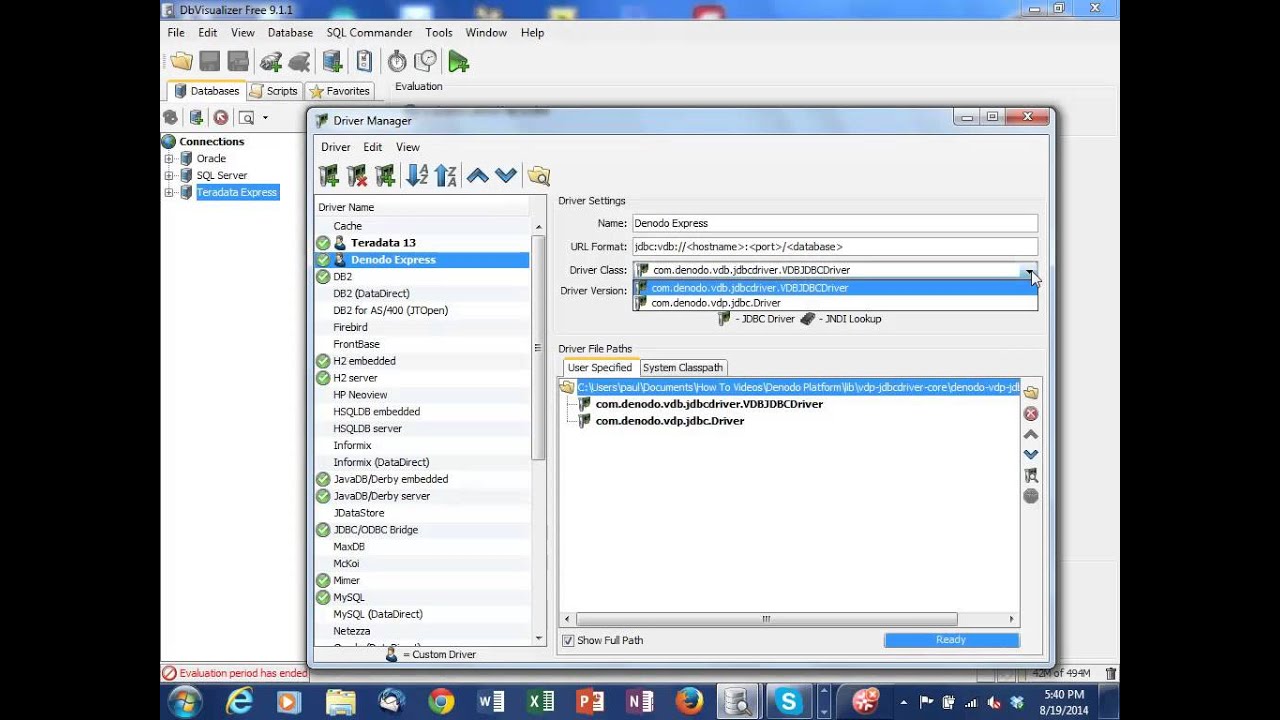Select MySQL driver in list
Viewport: 1280px width, 720px height.
[x=349, y=597]
